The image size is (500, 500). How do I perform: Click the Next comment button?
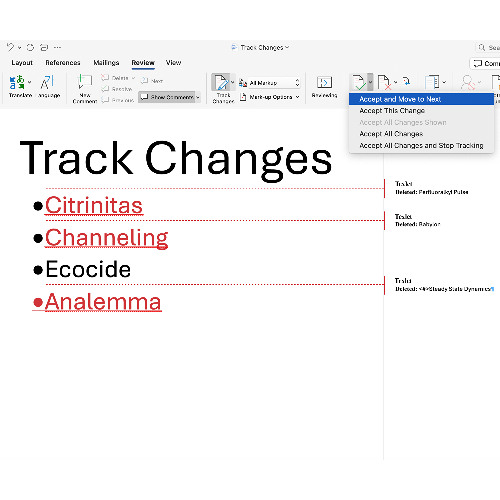pos(152,81)
